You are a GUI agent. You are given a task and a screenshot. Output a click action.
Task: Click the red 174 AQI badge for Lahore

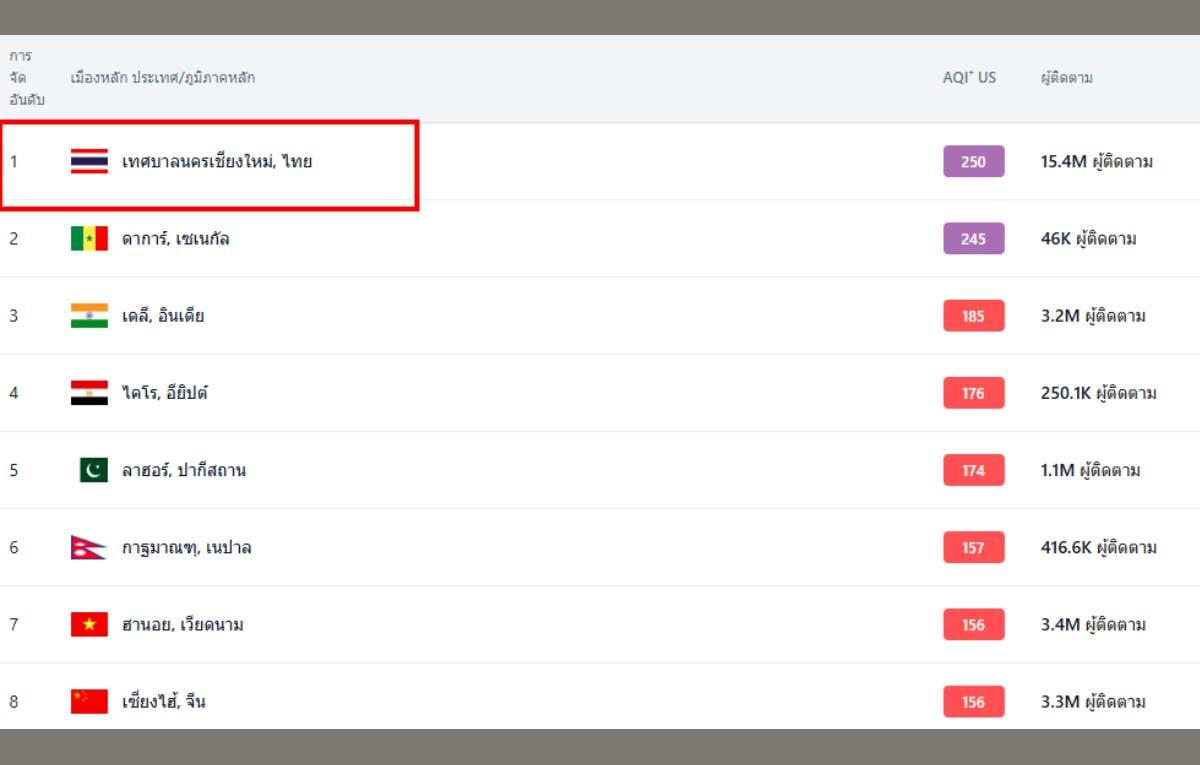973,470
